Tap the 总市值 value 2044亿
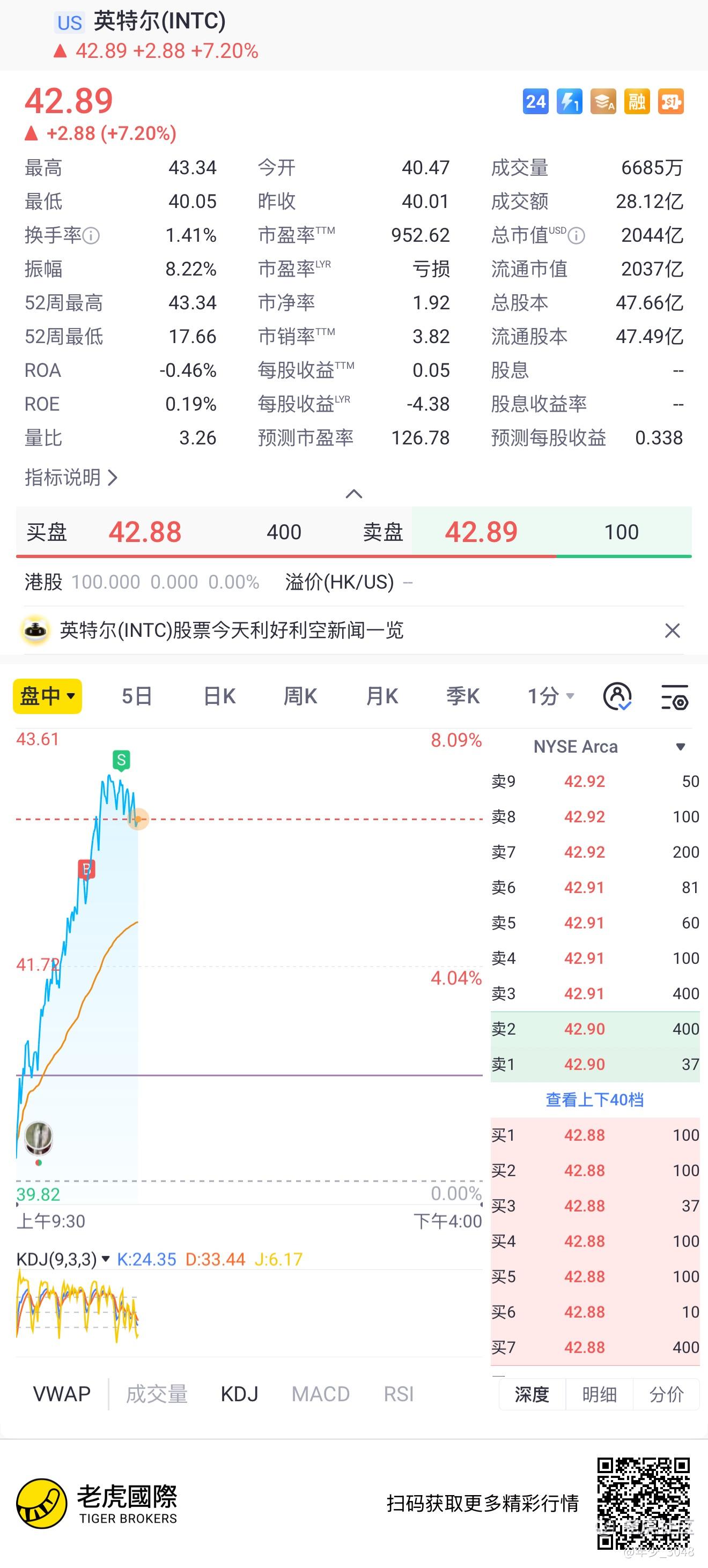This screenshot has width=708, height=1568. coord(652,235)
